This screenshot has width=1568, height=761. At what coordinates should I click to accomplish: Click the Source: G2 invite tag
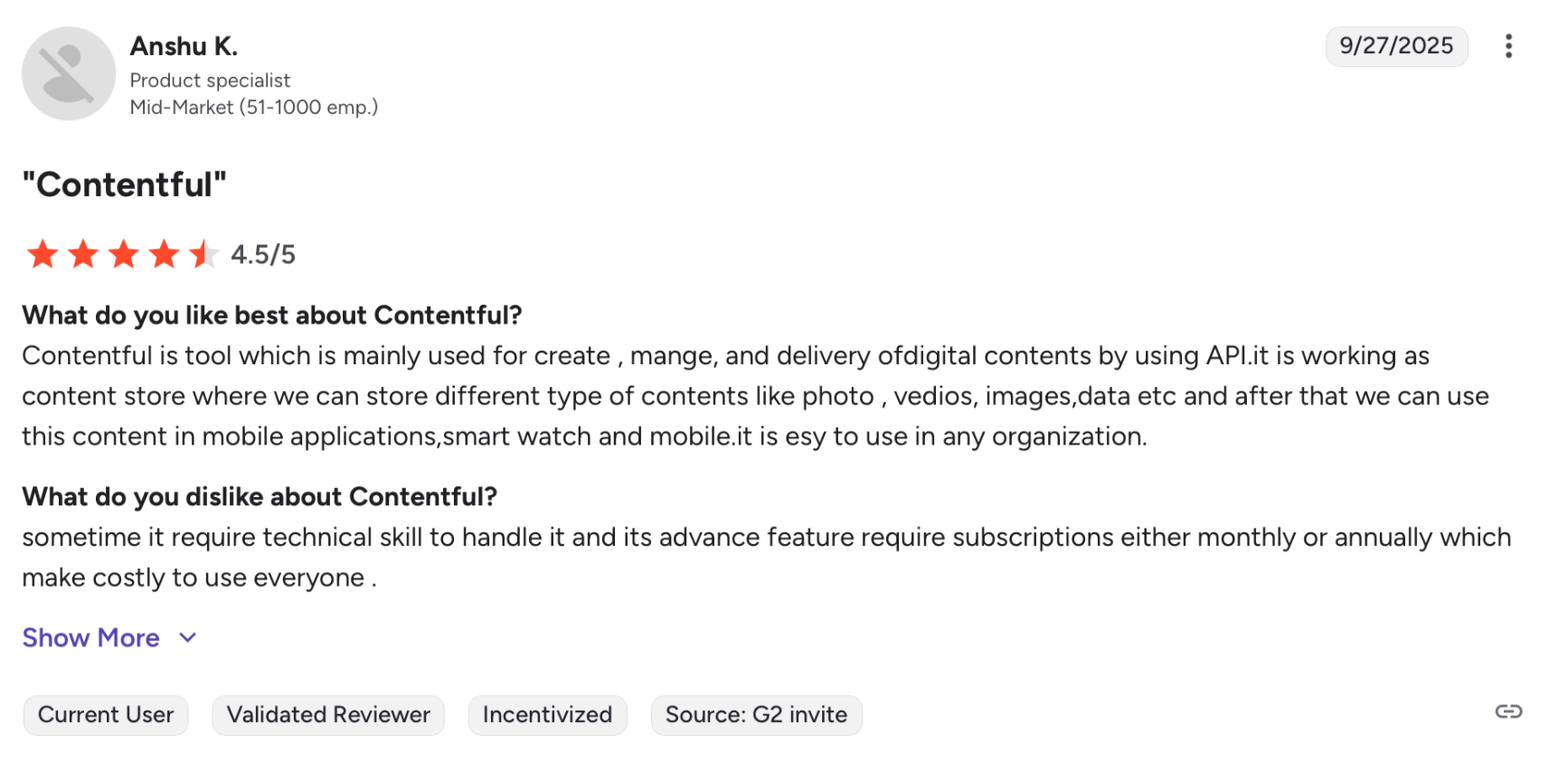[x=756, y=715]
